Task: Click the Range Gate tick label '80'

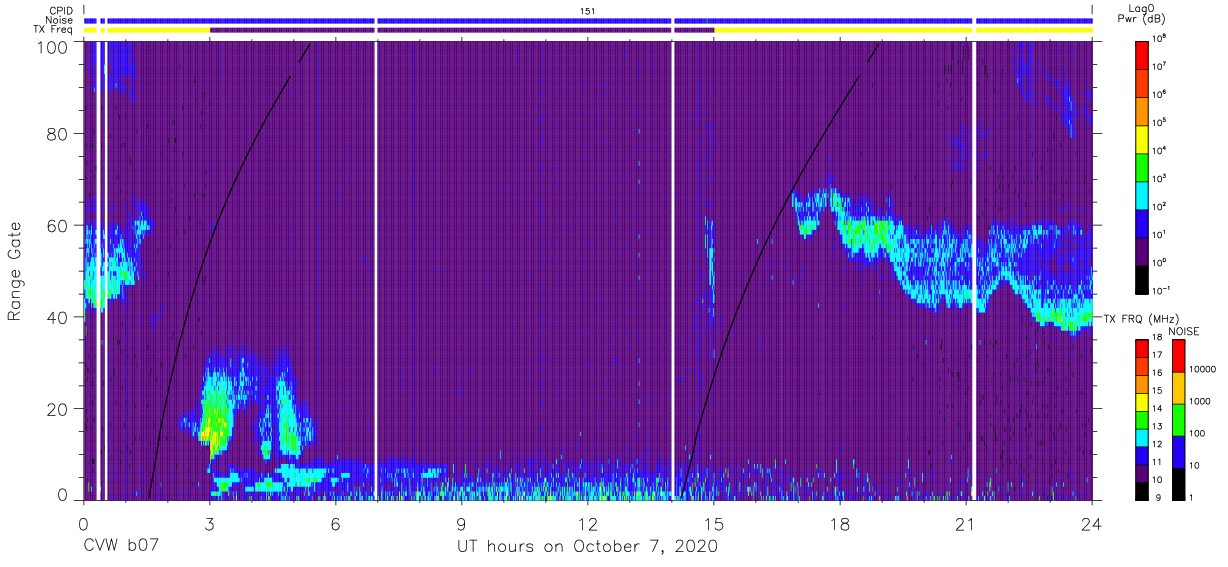Action: (58, 134)
